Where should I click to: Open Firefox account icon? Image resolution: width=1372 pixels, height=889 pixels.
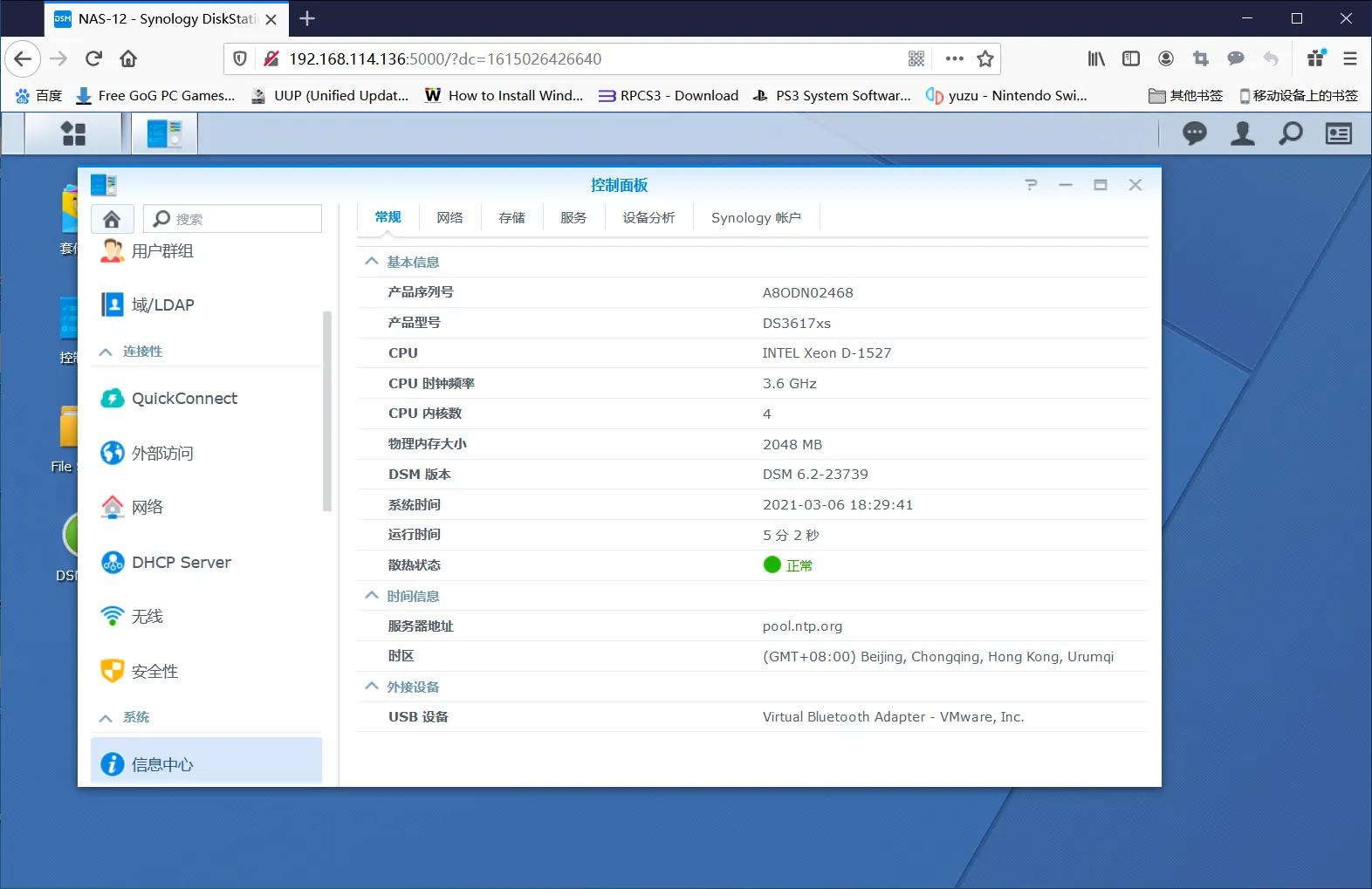(x=1166, y=58)
